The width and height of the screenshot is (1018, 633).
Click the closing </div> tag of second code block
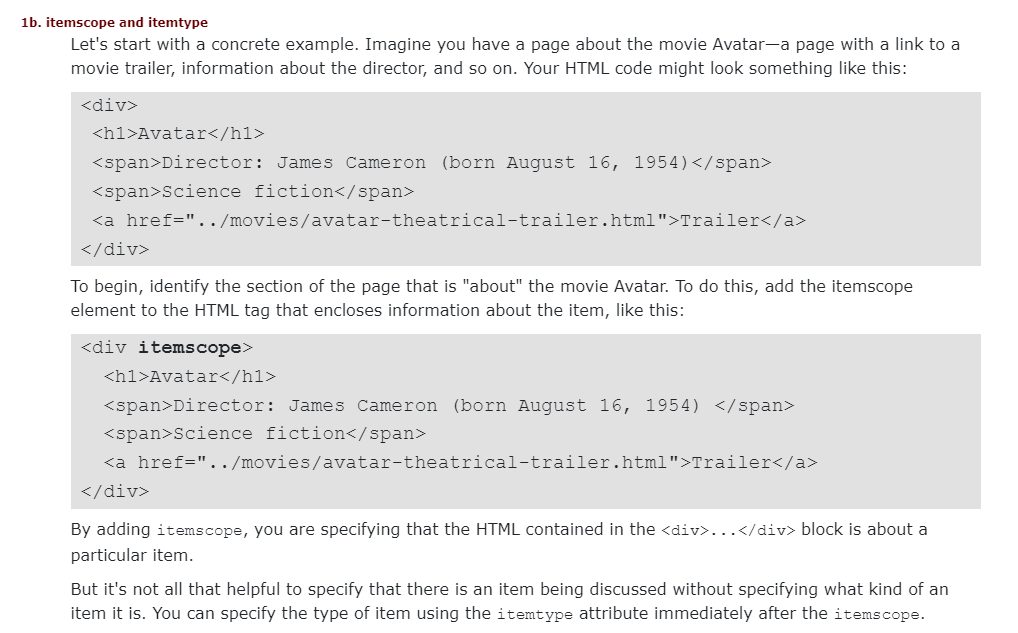coord(115,491)
